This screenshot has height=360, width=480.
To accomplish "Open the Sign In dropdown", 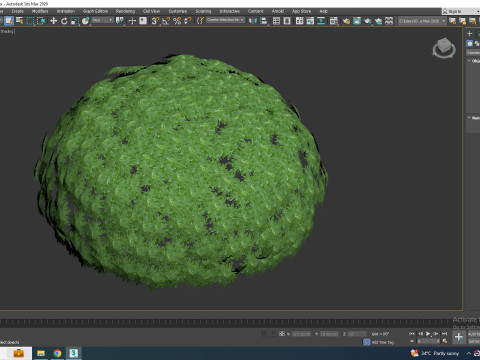I will pos(461,11).
